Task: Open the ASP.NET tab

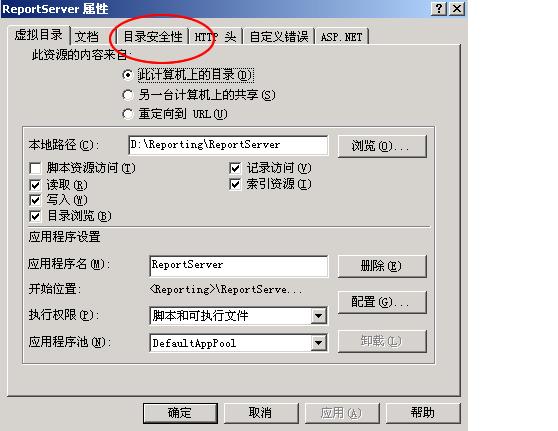Action: (341, 37)
